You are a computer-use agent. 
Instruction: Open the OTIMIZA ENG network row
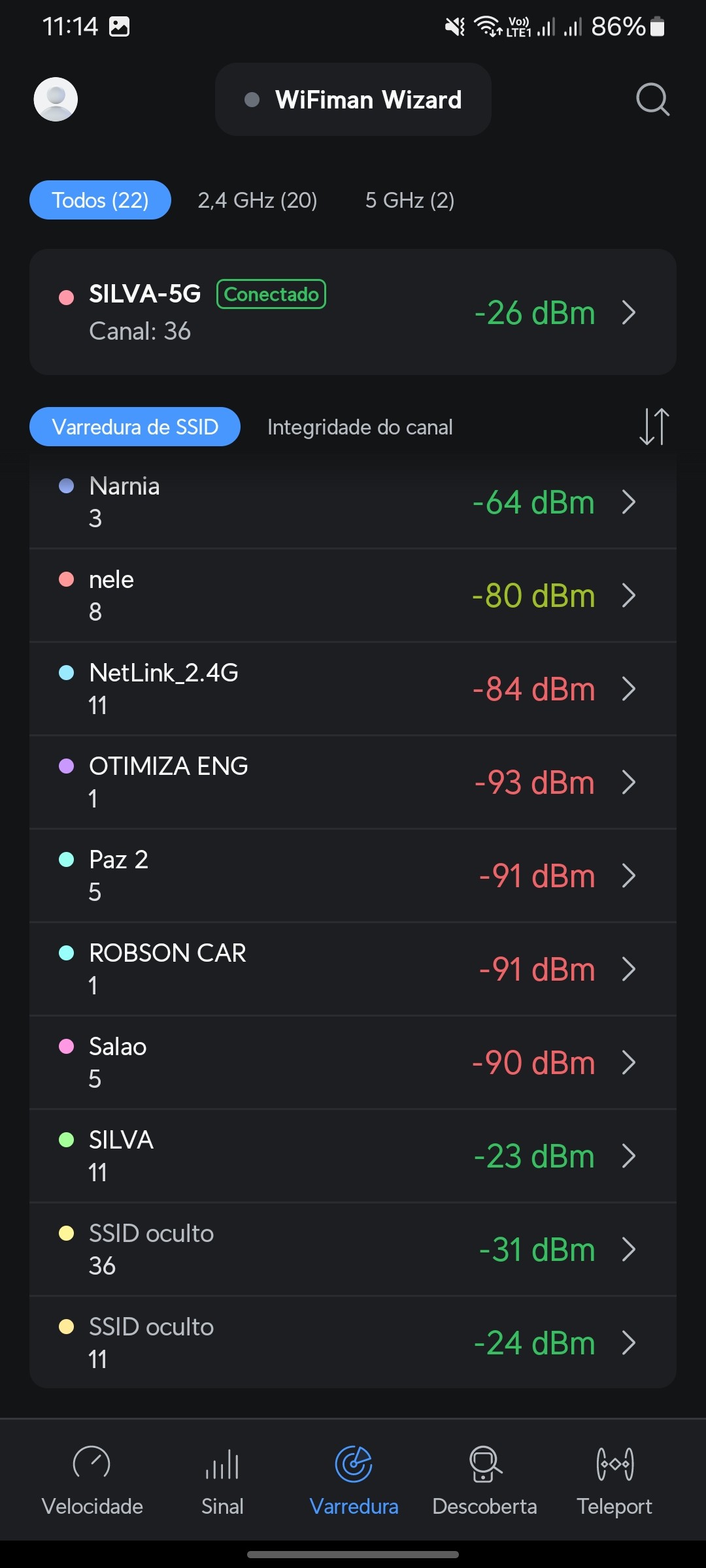coord(353,782)
